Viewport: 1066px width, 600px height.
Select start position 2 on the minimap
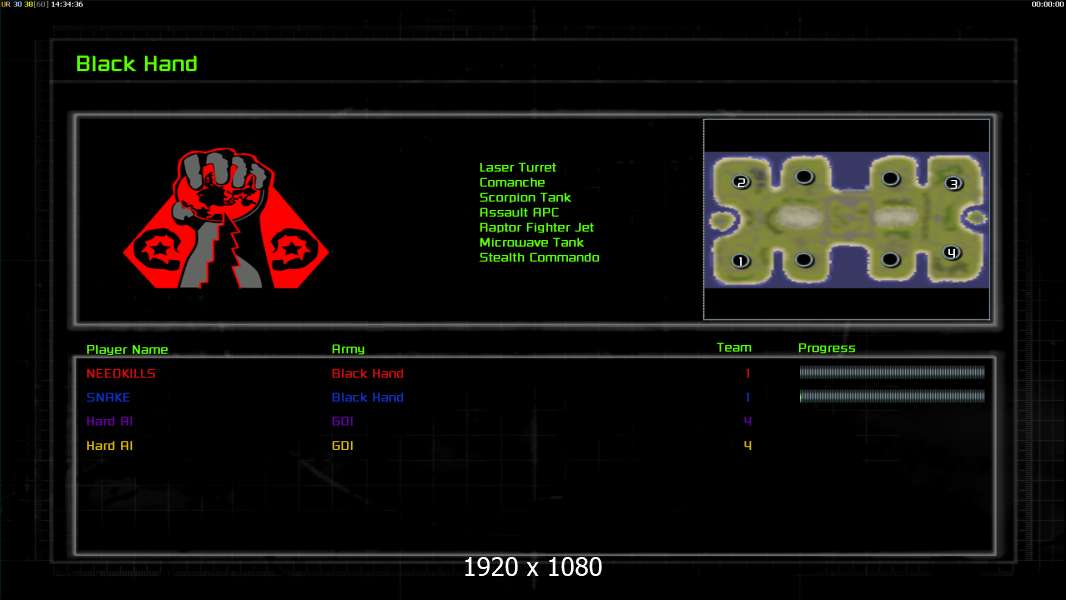click(x=741, y=181)
